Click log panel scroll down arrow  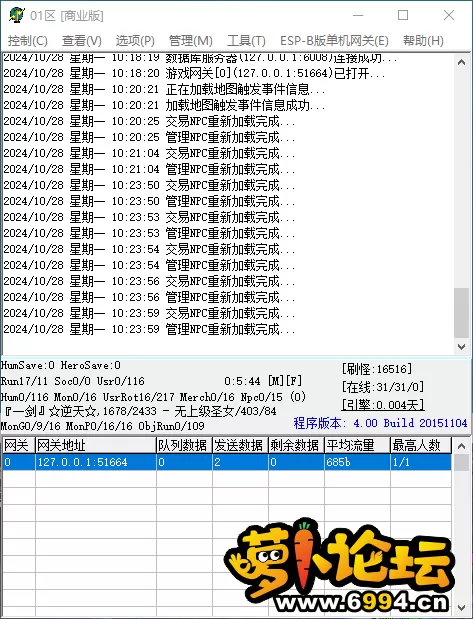pos(461,347)
